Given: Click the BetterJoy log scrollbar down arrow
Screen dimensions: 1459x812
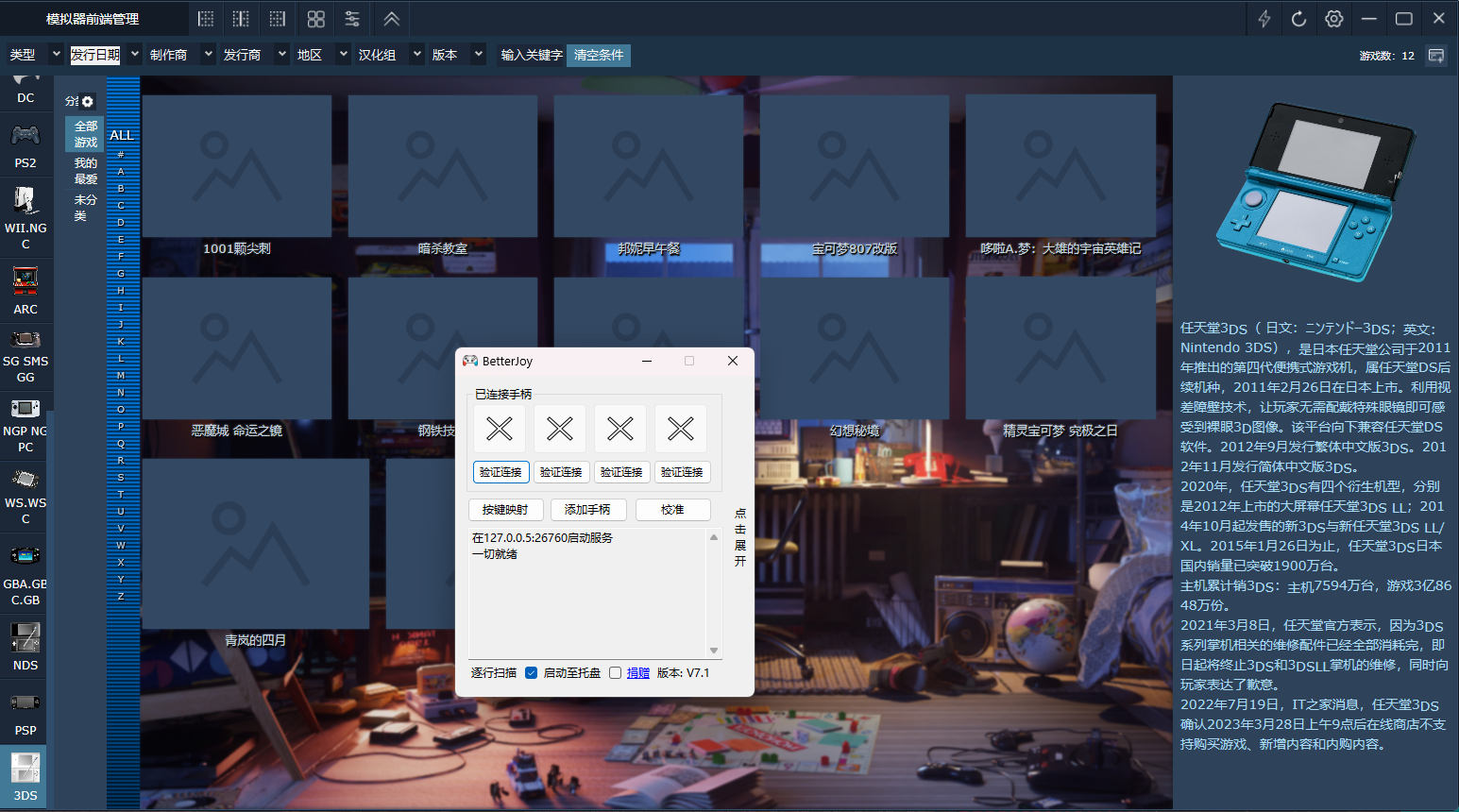Looking at the screenshot, I should [714, 651].
